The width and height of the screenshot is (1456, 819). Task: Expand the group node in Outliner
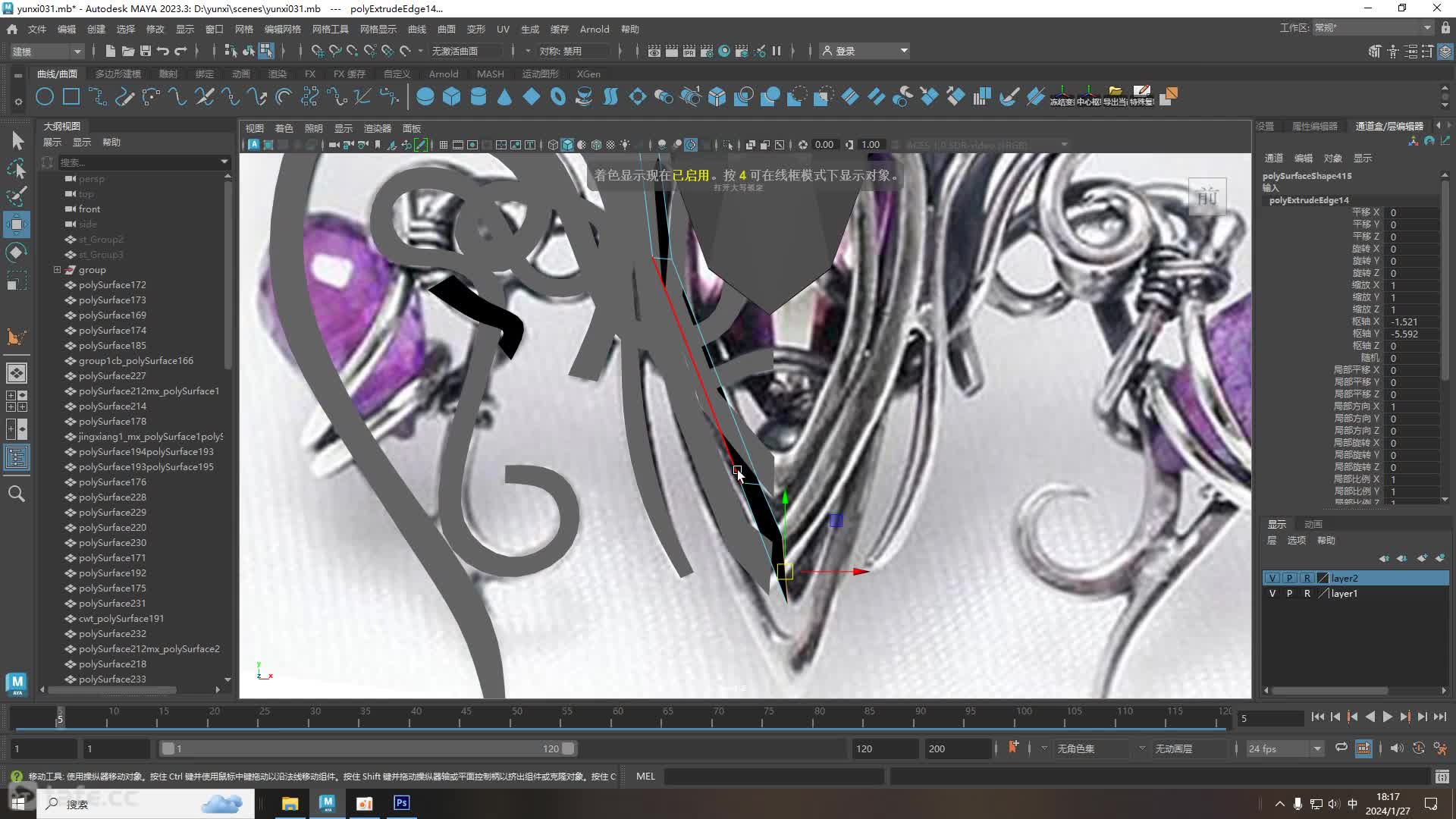(x=57, y=270)
